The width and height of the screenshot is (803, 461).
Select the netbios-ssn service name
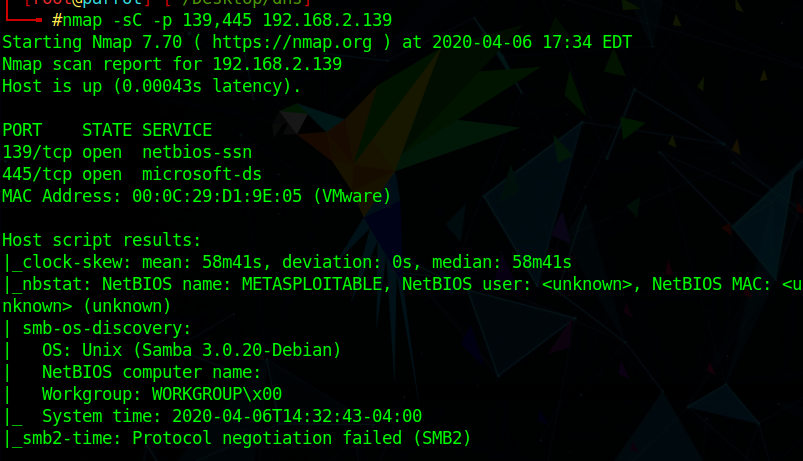click(x=197, y=153)
